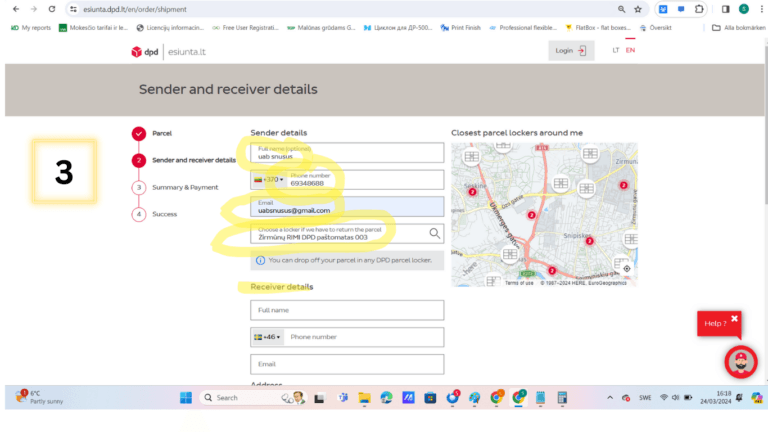Switch site language to LT

point(615,50)
